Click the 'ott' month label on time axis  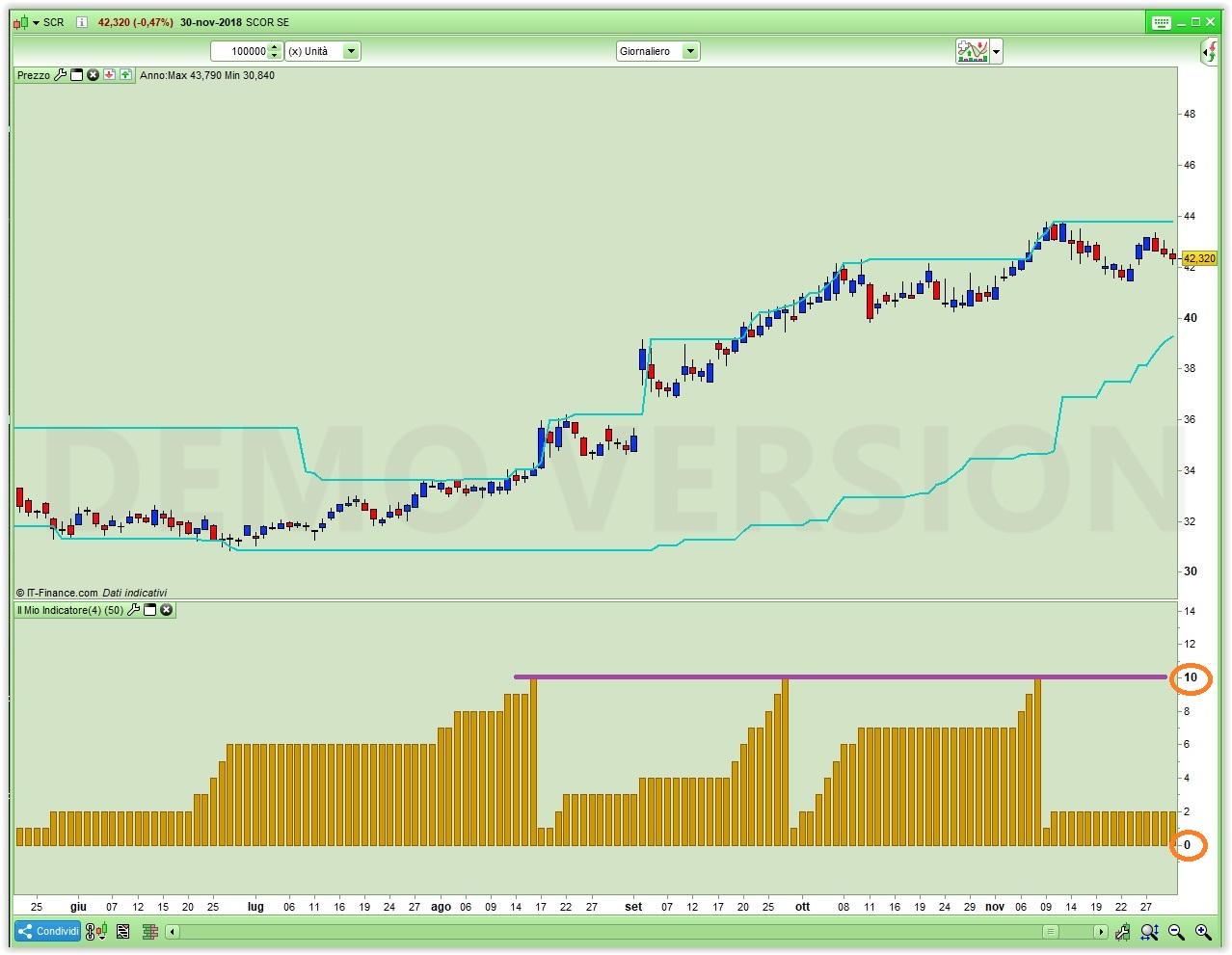[x=802, y=907]
